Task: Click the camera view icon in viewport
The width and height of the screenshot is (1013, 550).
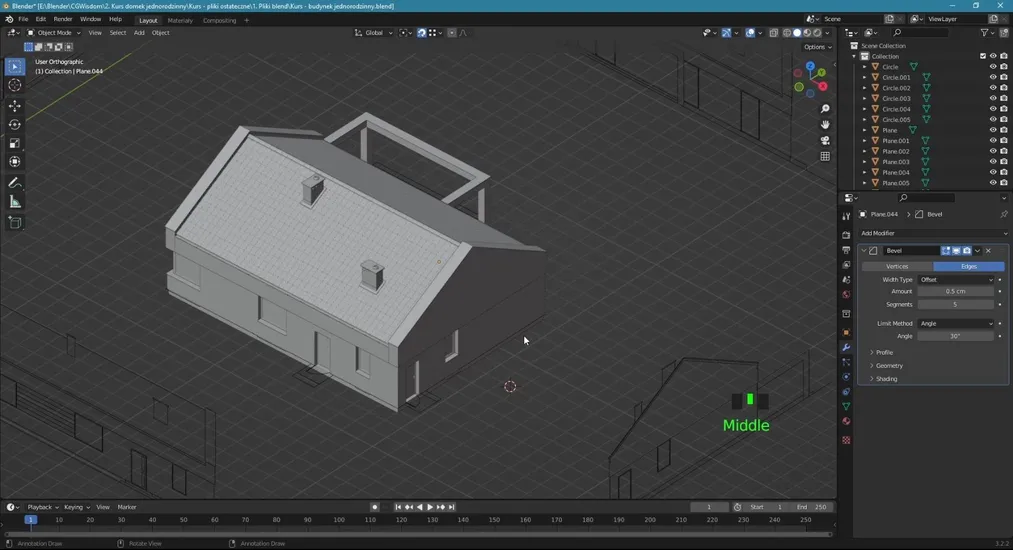Action: click(825, 140)
